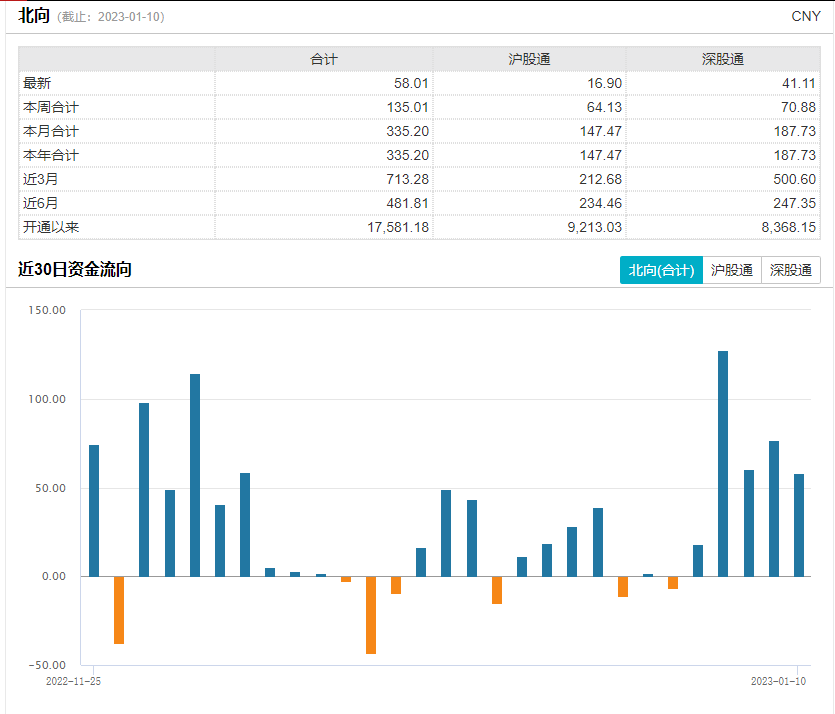Viewport: 835px width, 714px height.
Task: Select the 本周合计 row label
Action: pos(50,107)
